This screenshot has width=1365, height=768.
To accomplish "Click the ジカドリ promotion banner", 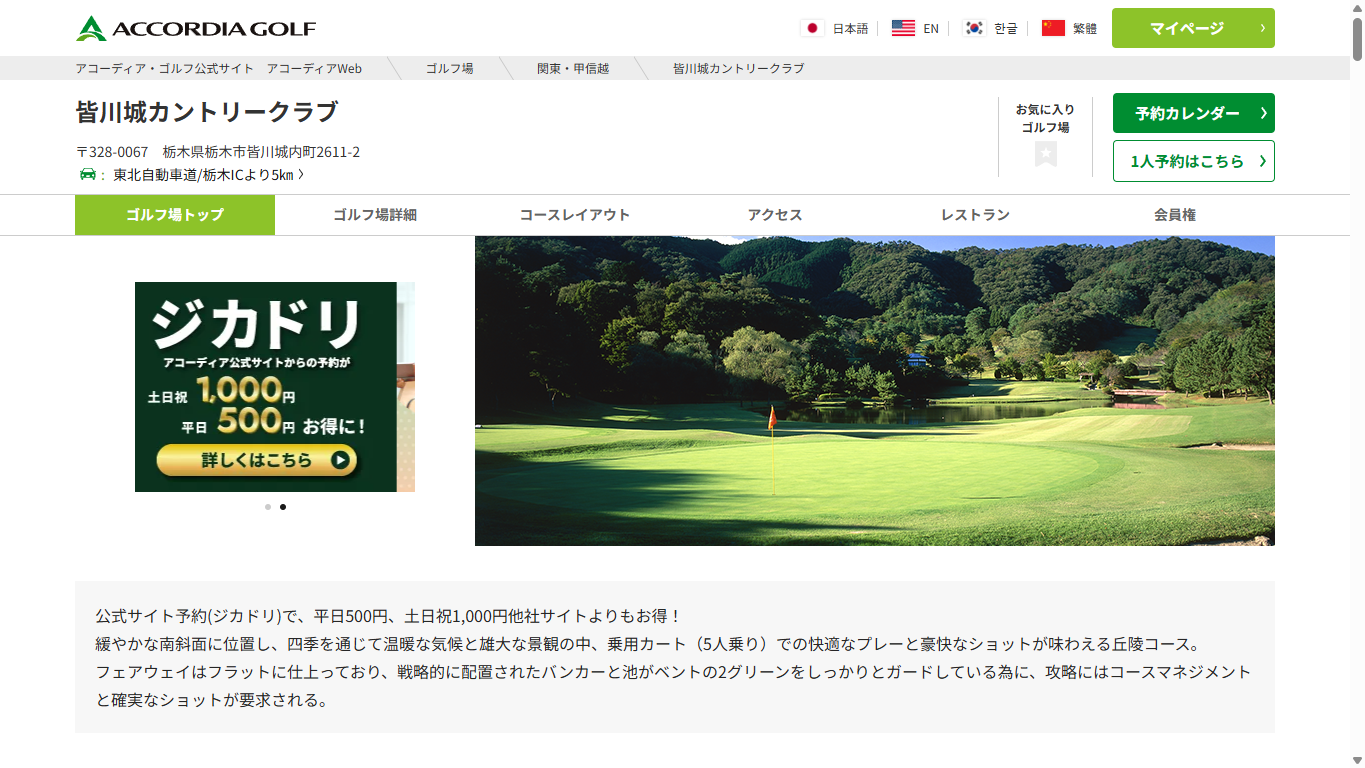I will 275,387.
